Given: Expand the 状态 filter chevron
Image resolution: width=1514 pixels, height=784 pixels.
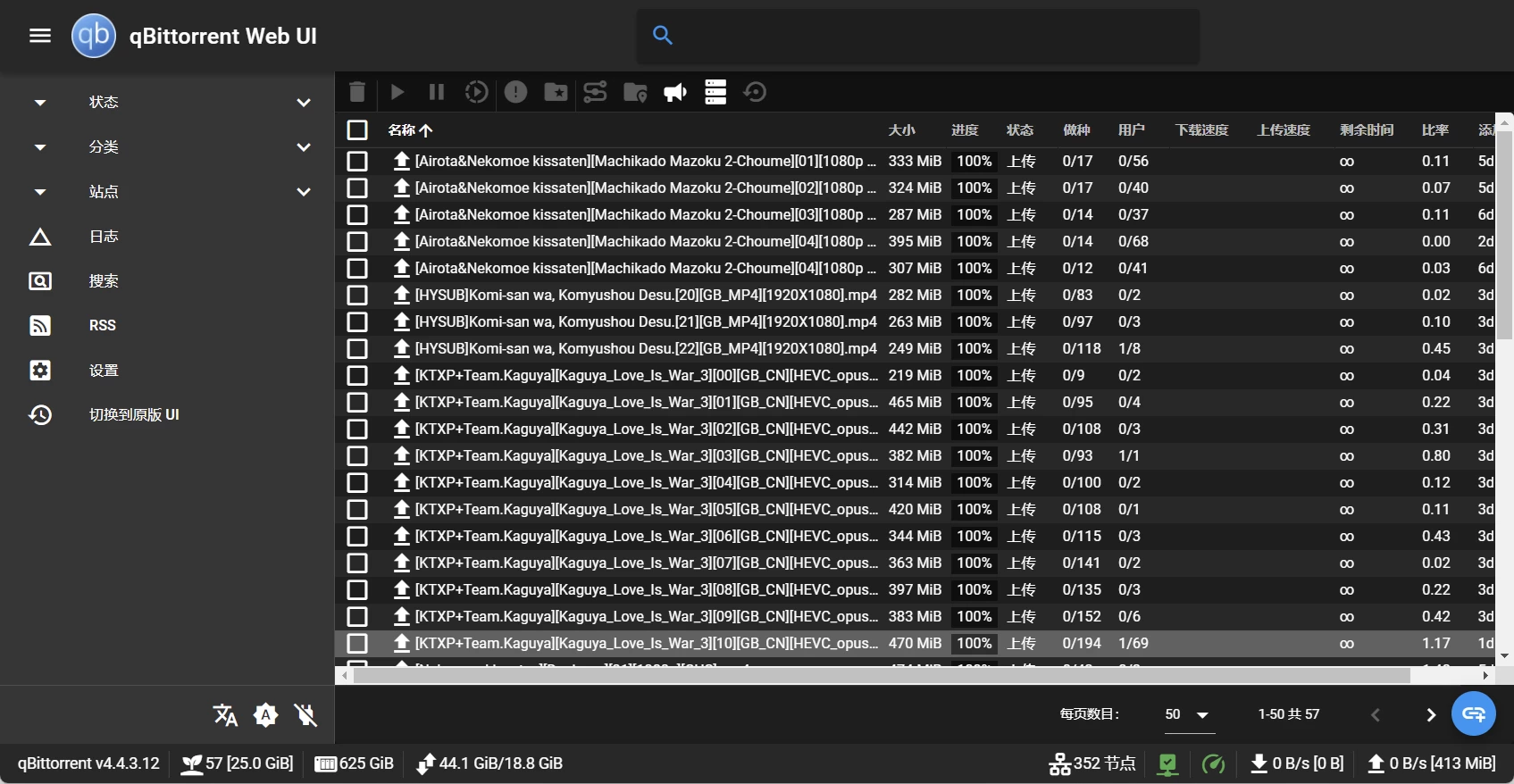Looking at the screenshot, I should 304,103.
